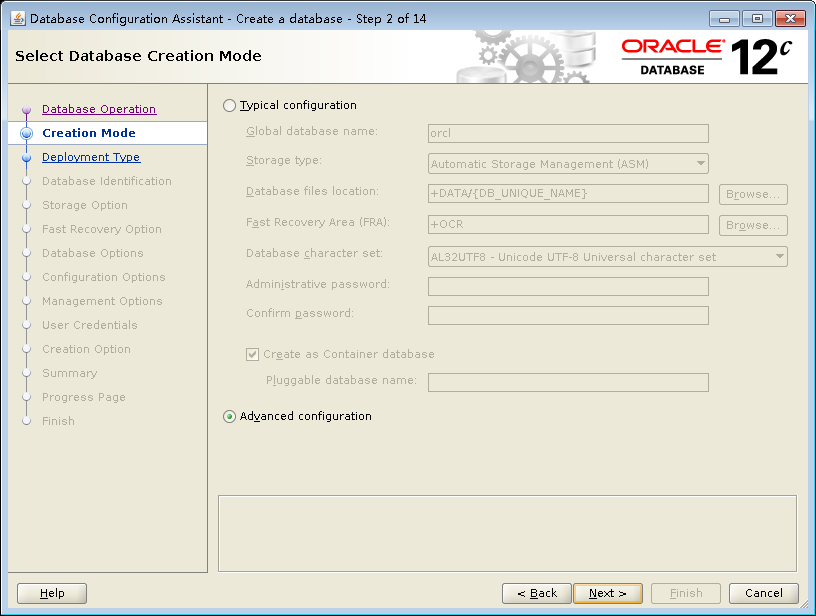Go back with the Back button
The image size is (816, 616).
[537, 593]
